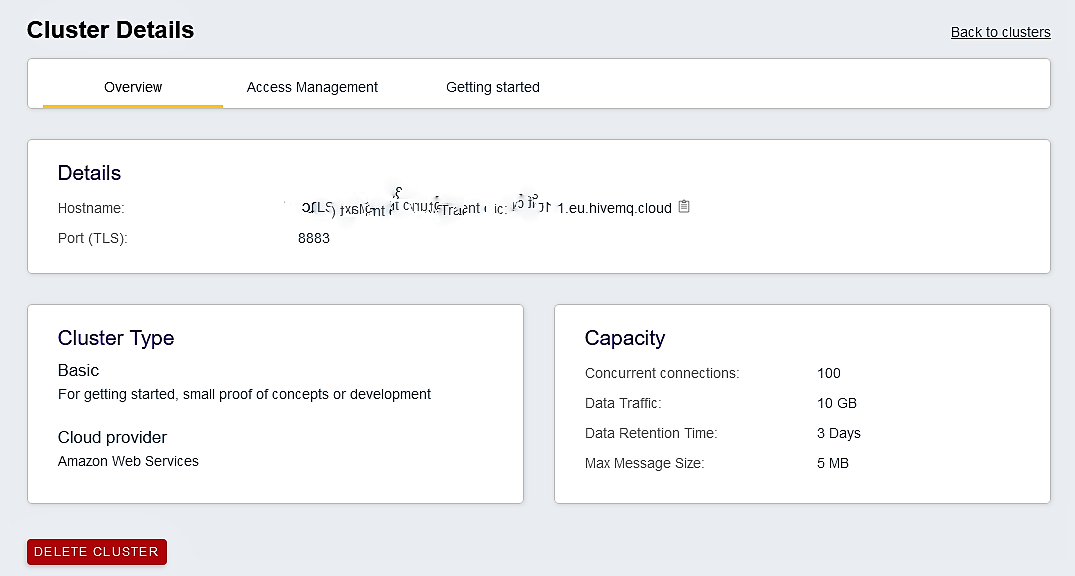Select Amazon Web Services provider text
The width and height of the screenshot is (1075, 576).
pos(128,461)
